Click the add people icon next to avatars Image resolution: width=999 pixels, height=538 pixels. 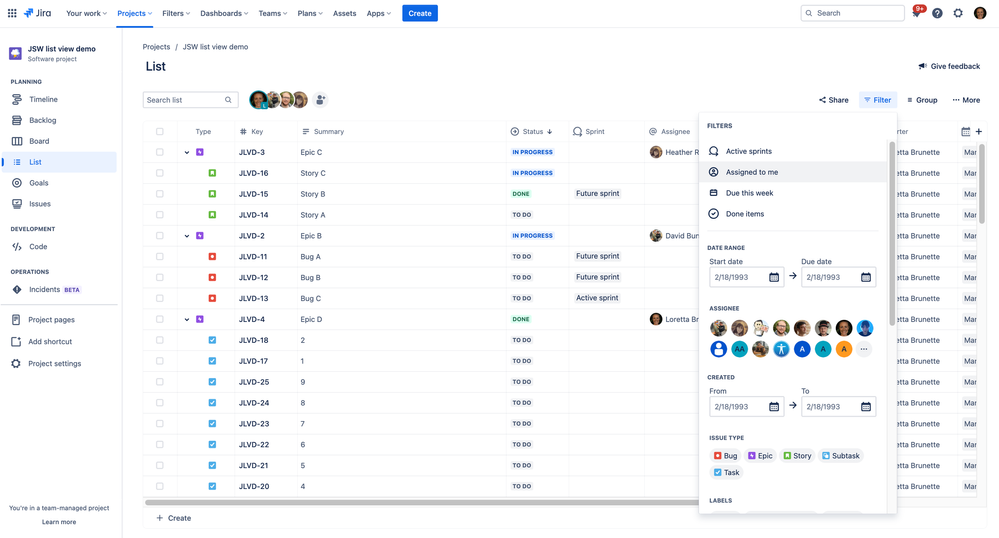(x=320, y=99)
